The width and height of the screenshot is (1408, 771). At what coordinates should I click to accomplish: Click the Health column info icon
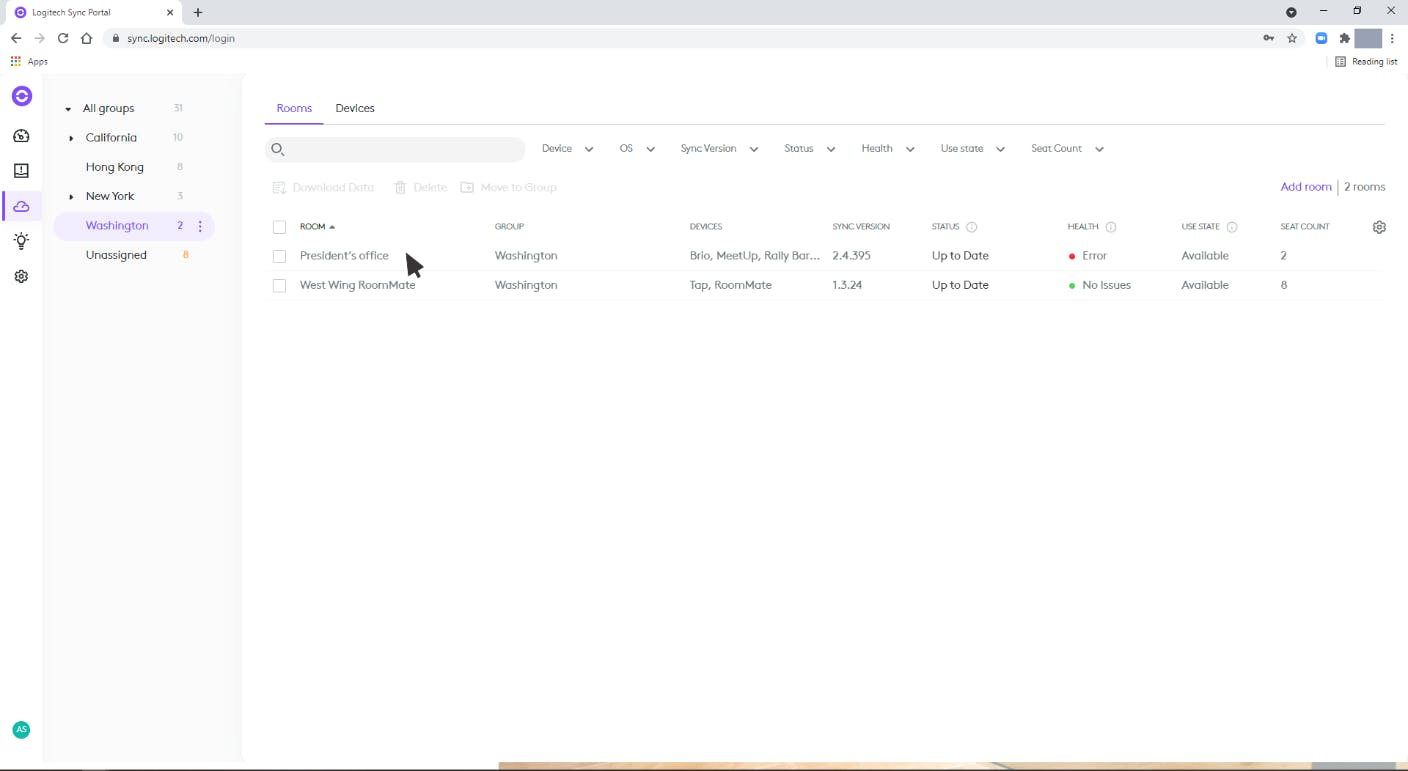pyautogui.click(x=1110, y=227)
